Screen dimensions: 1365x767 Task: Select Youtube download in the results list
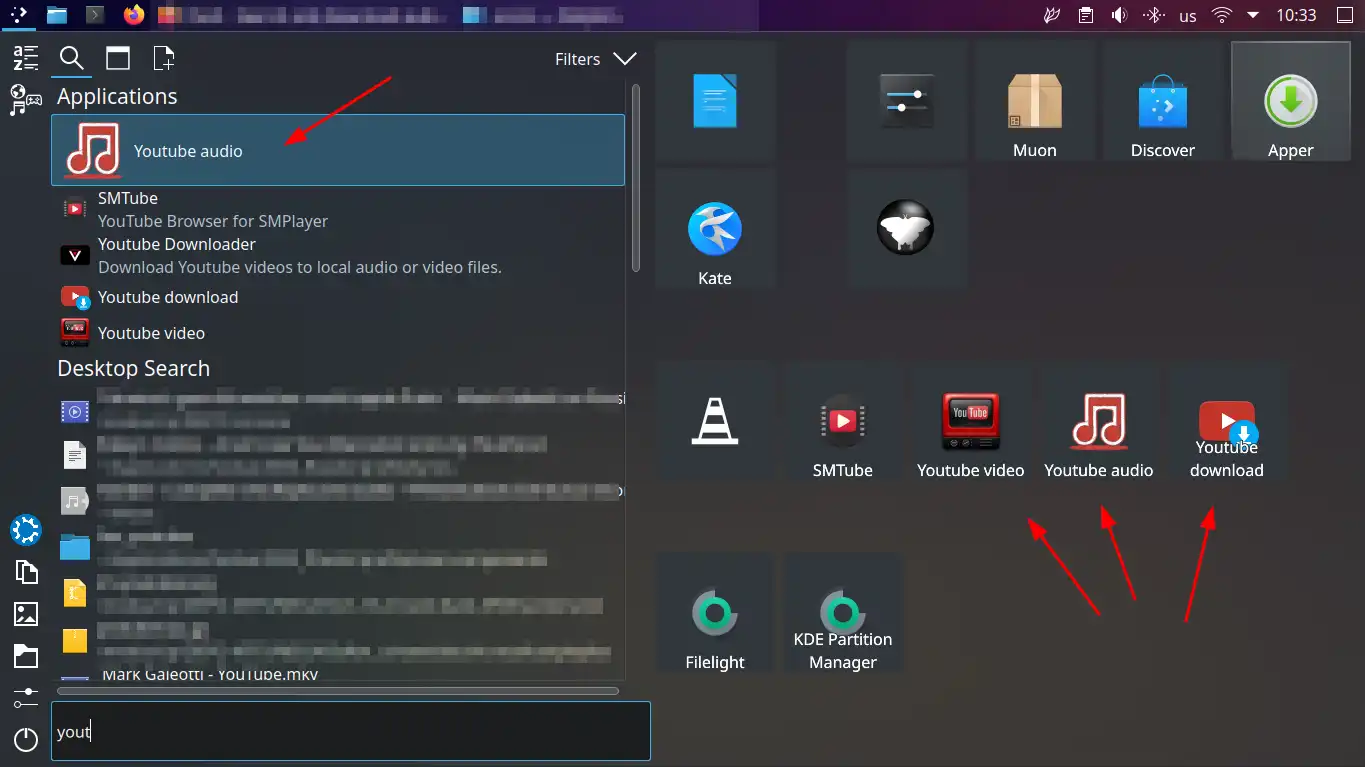tap(338, 297)
